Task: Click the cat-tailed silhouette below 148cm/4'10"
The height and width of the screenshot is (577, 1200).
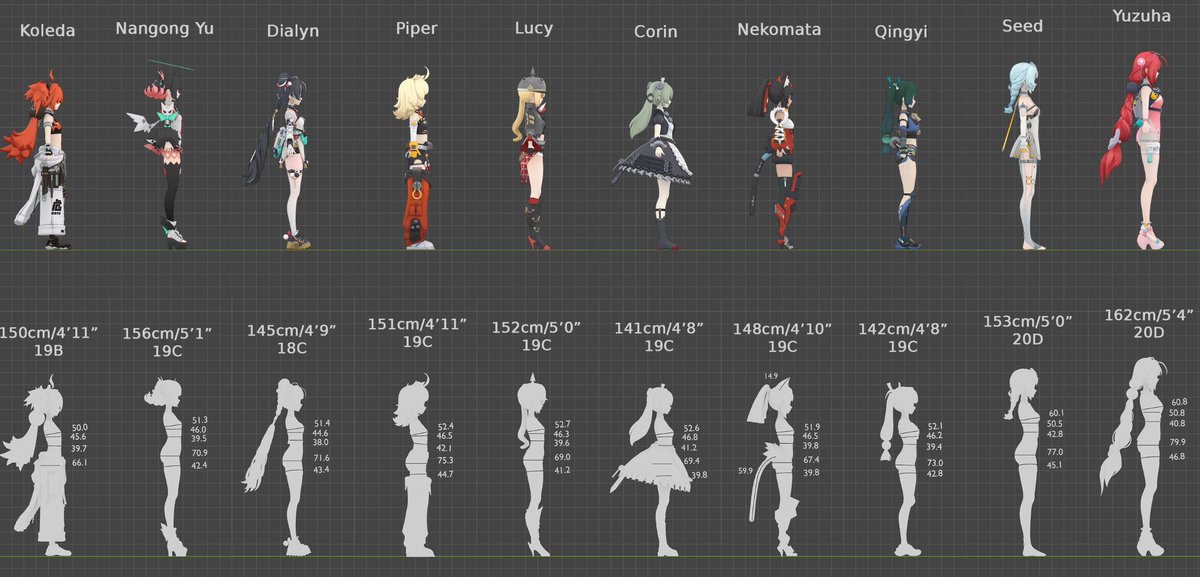Action: click(772, 465)
